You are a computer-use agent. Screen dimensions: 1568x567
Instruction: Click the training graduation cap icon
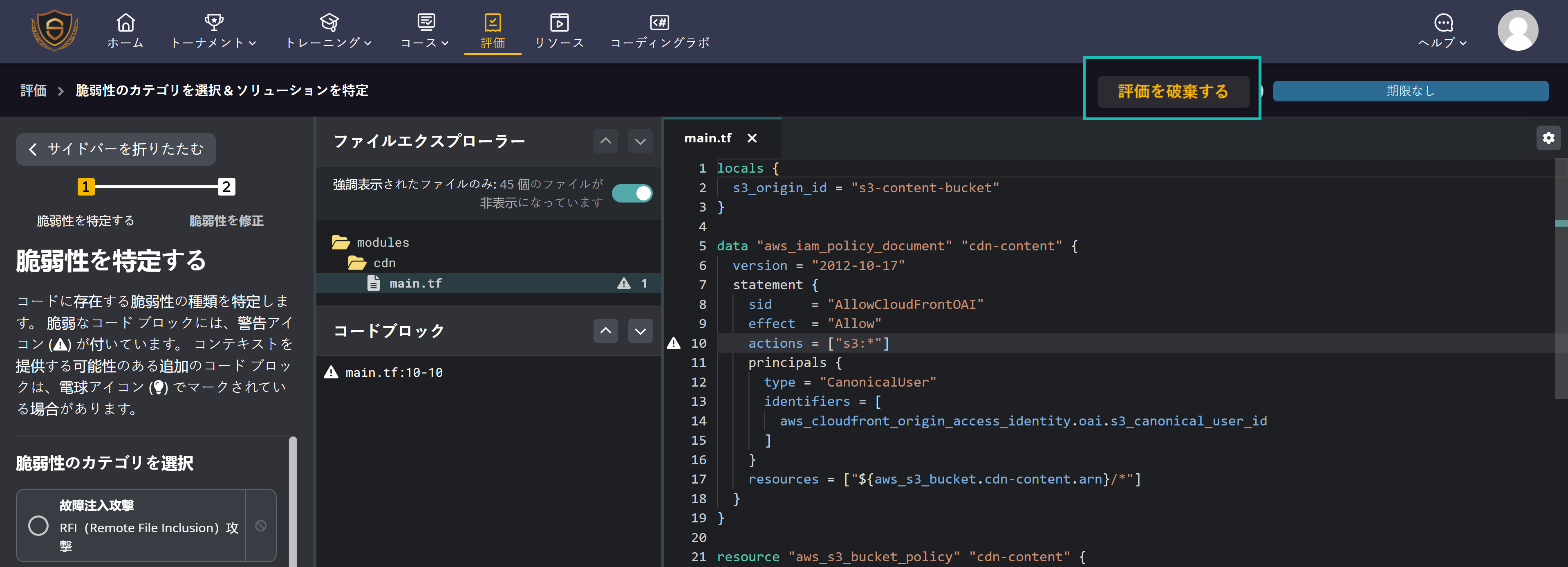(x=329, y=22)
